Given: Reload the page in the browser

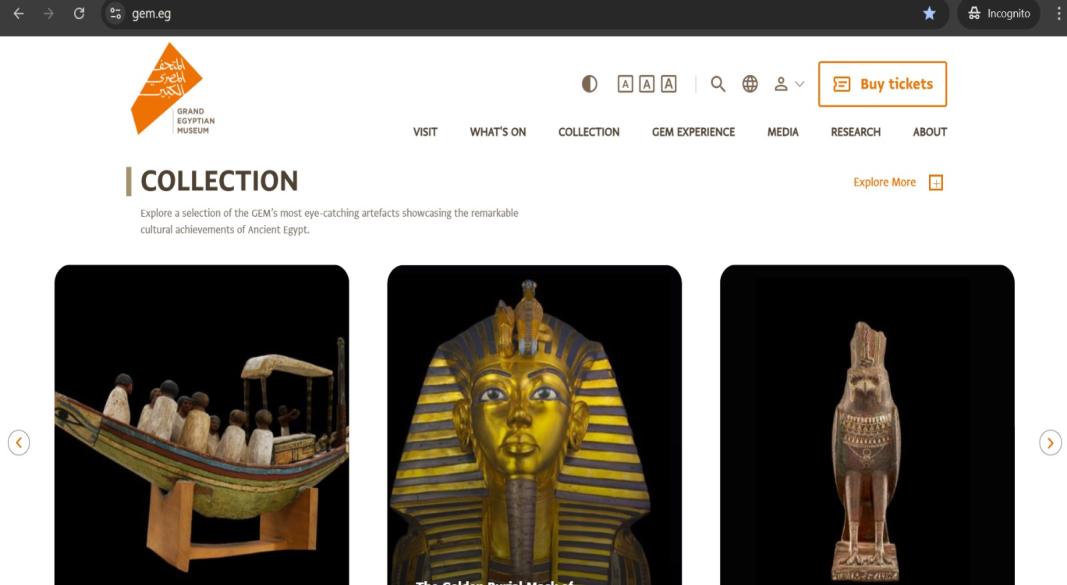Looking at the screenshot, I should pos(79,14).
